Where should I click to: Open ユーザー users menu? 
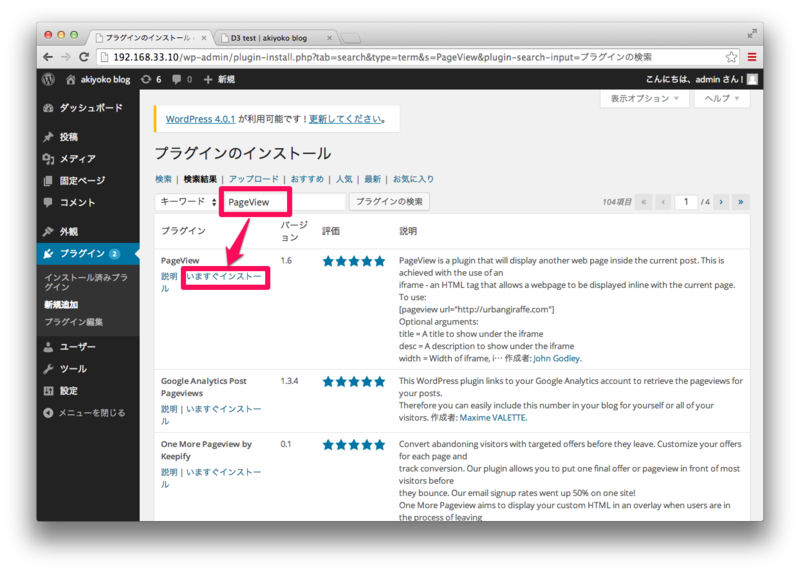click(x=88, y=347)
